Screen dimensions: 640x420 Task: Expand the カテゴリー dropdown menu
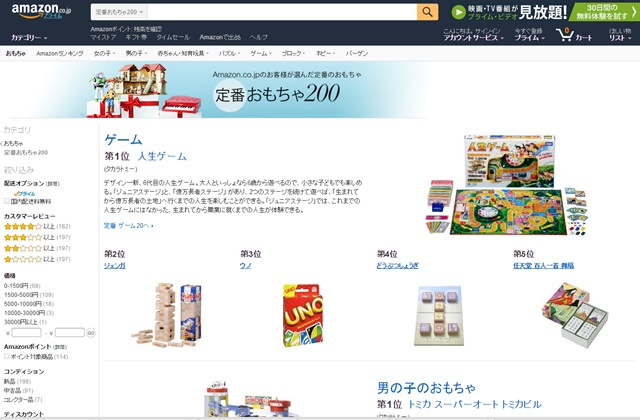pyautogui.click(x=29, y=38)
